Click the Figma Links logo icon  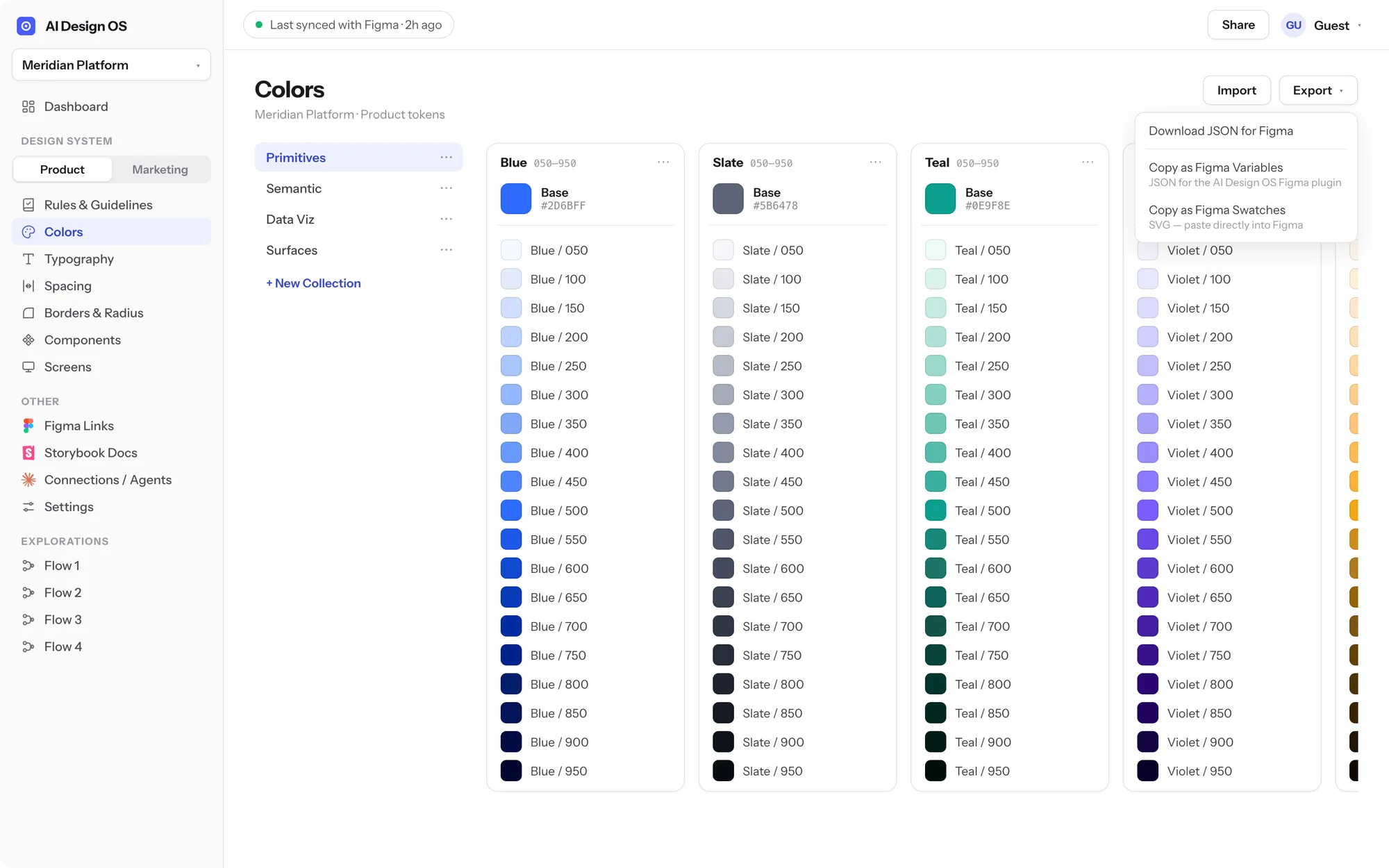coord(28,426)
